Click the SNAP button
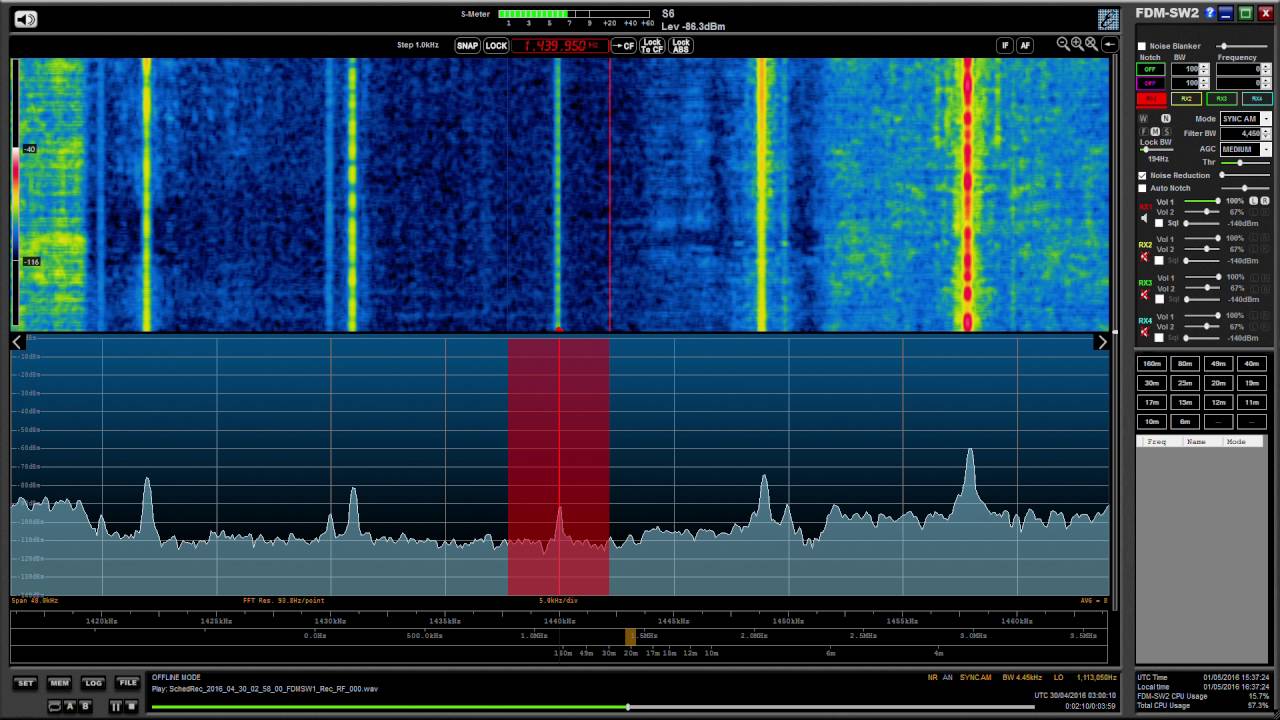The width and height of the screenshot is (1280, 720). pyautogui.click(x=467, y=46)
